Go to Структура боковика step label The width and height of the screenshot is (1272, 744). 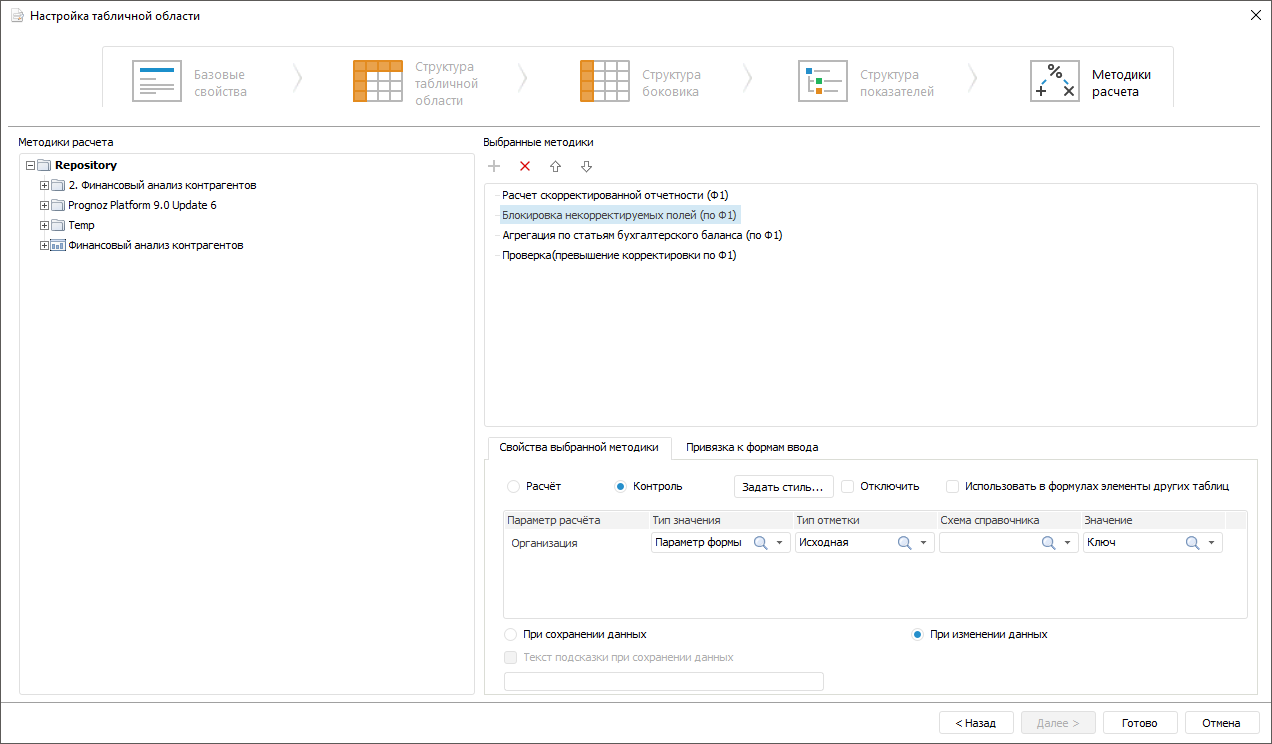tap(671, 83)
